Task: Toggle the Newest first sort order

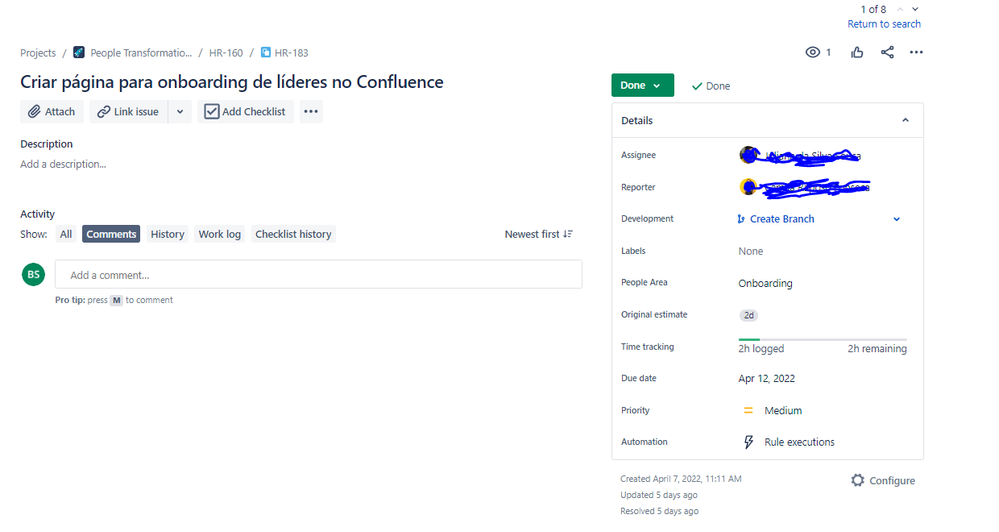Action: pyautogui.click(x=539, y=234)
